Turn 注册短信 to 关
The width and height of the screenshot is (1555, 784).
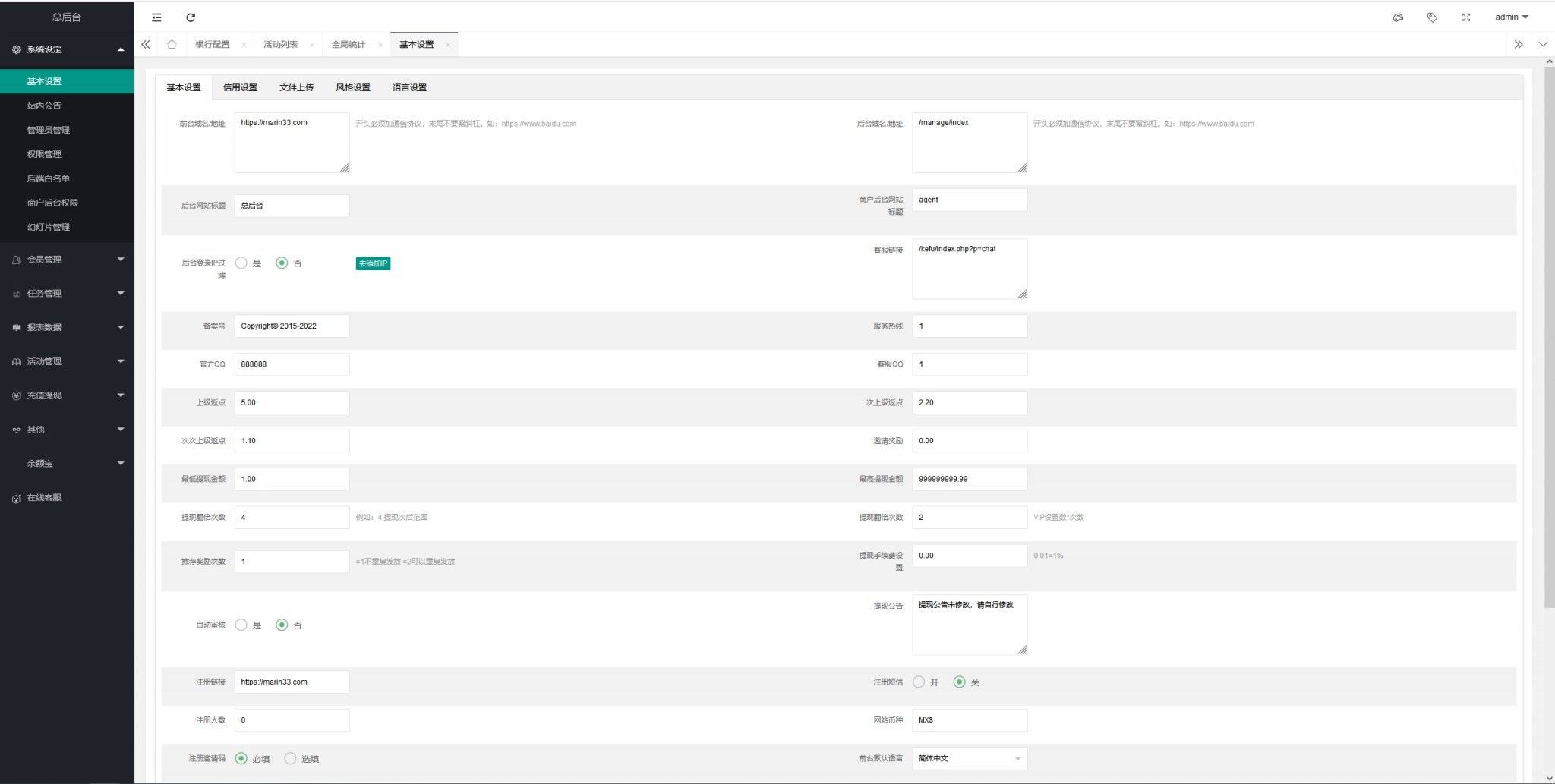click(960, 682)
